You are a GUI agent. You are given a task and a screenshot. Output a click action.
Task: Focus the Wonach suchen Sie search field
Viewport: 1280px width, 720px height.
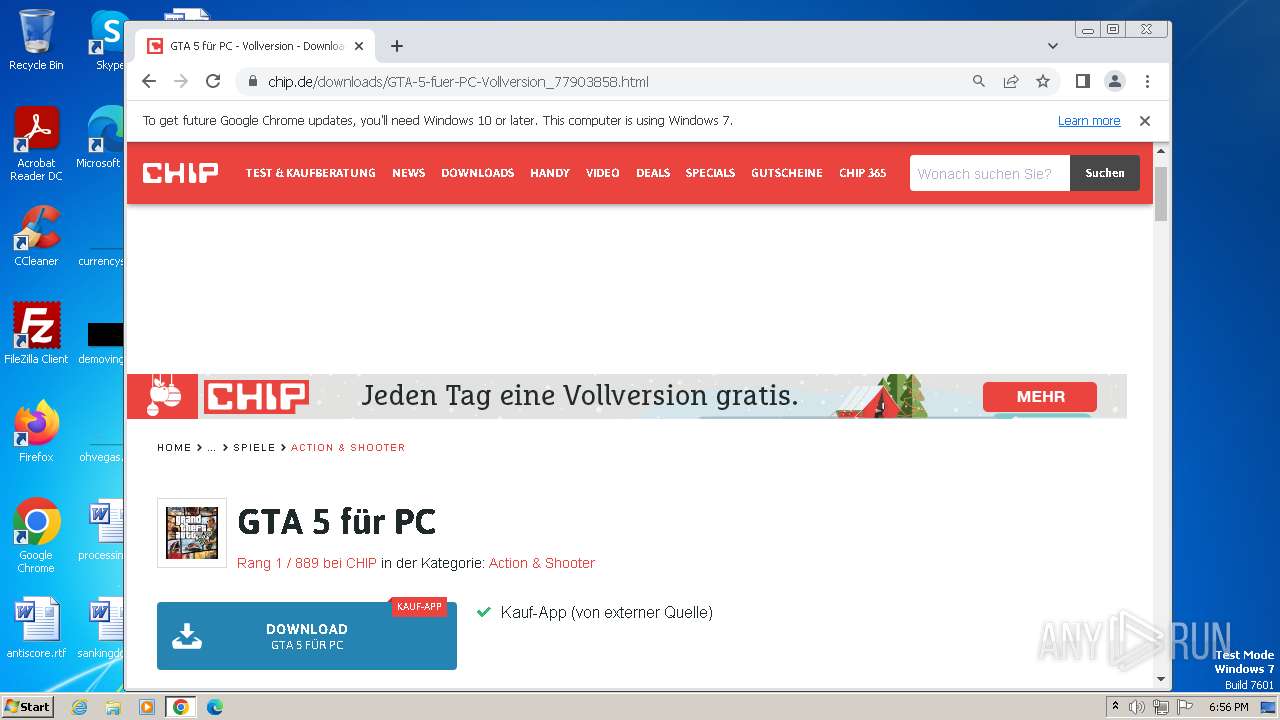(x=990, y=173)
